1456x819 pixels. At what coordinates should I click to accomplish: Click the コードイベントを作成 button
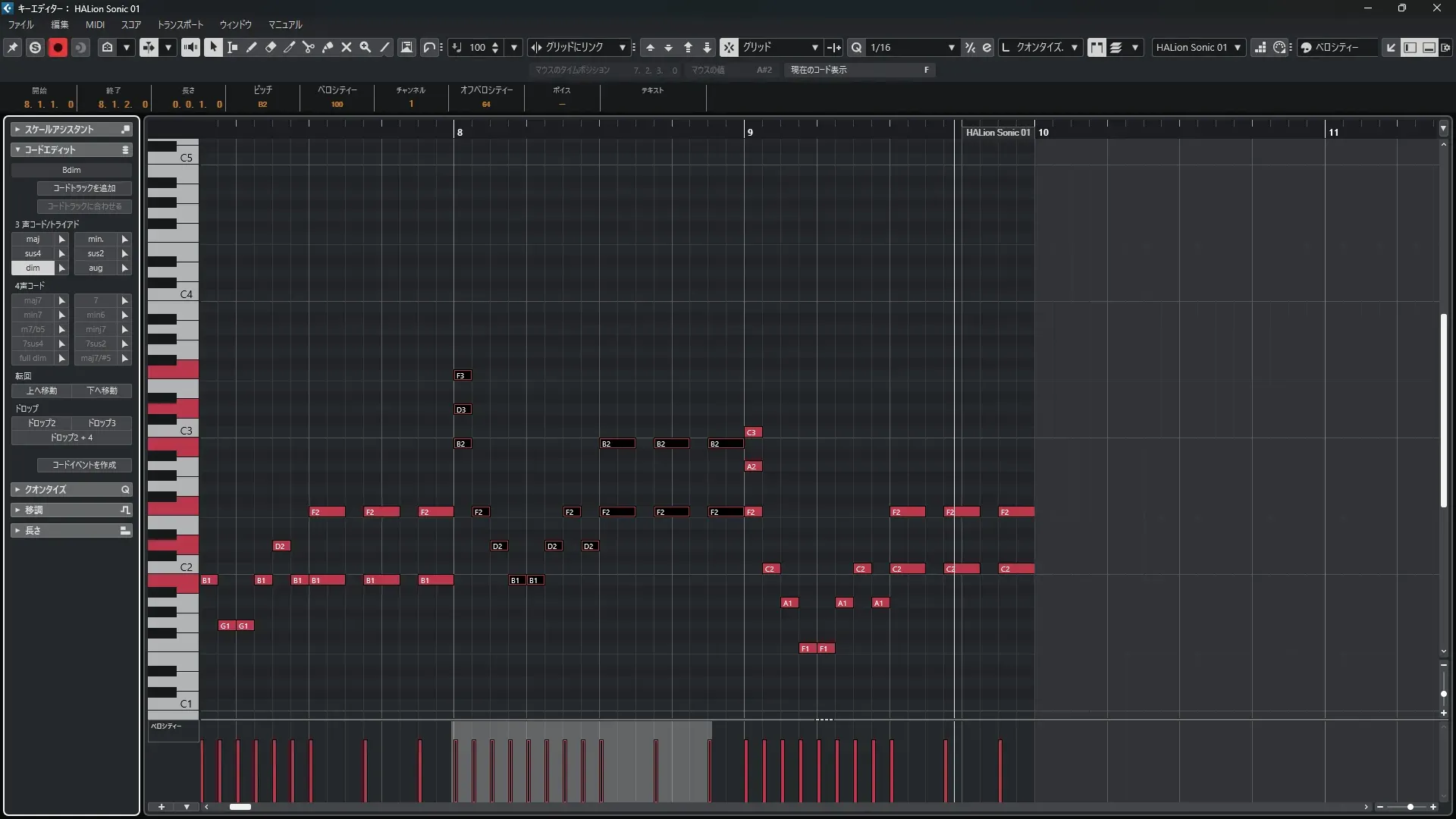[84, 465]
